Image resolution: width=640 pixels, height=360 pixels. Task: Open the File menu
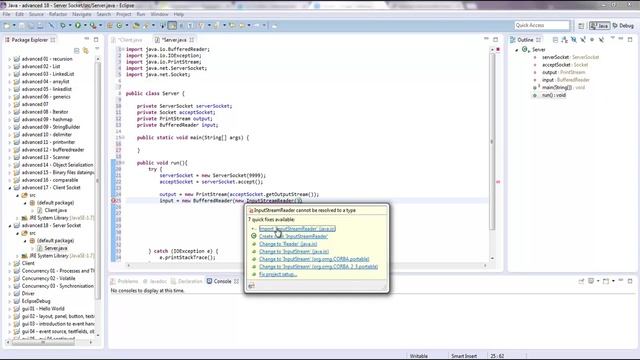pyautogui.click(x=7, y=14)
